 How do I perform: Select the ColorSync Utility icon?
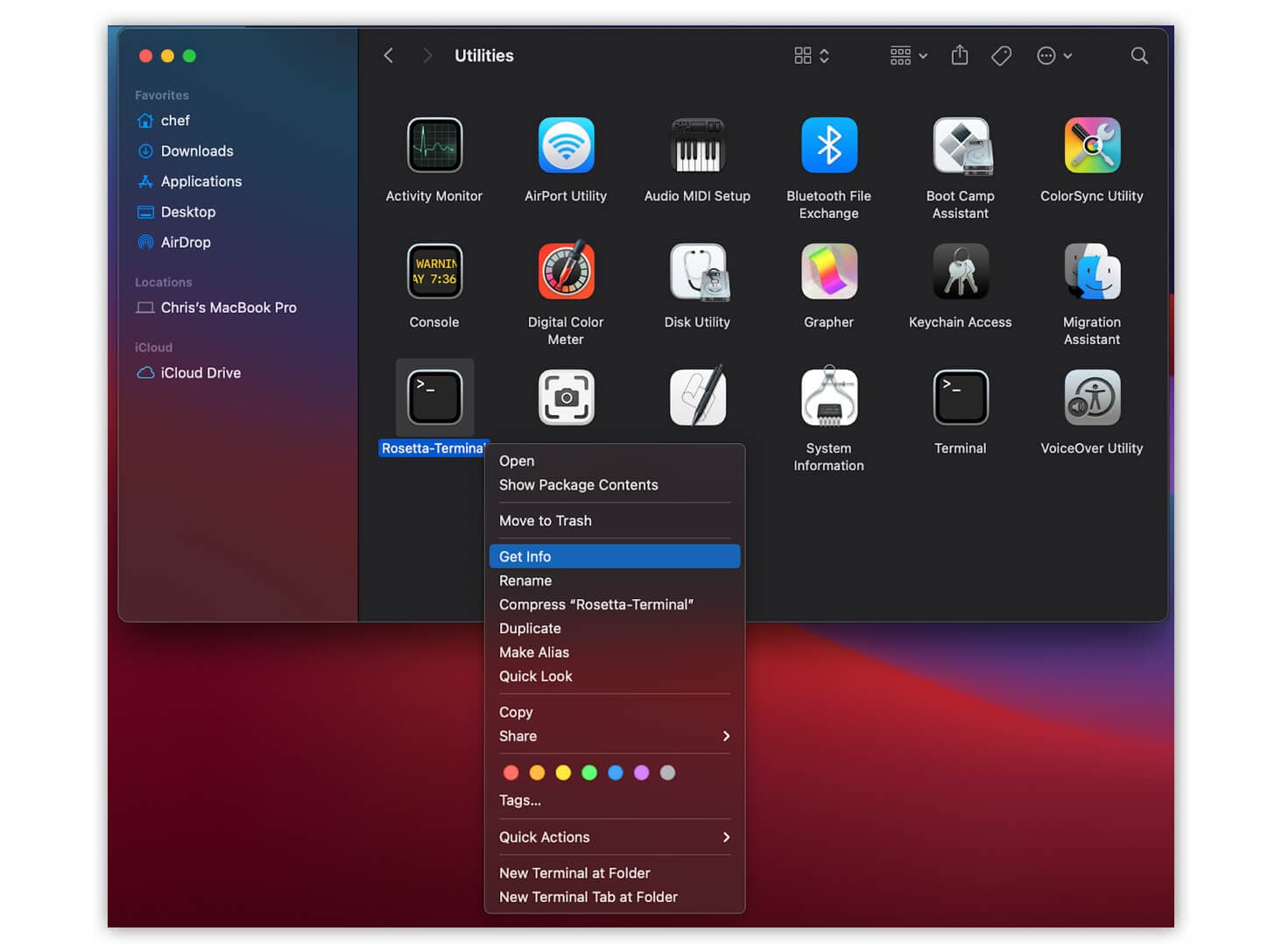point(1092,145)
